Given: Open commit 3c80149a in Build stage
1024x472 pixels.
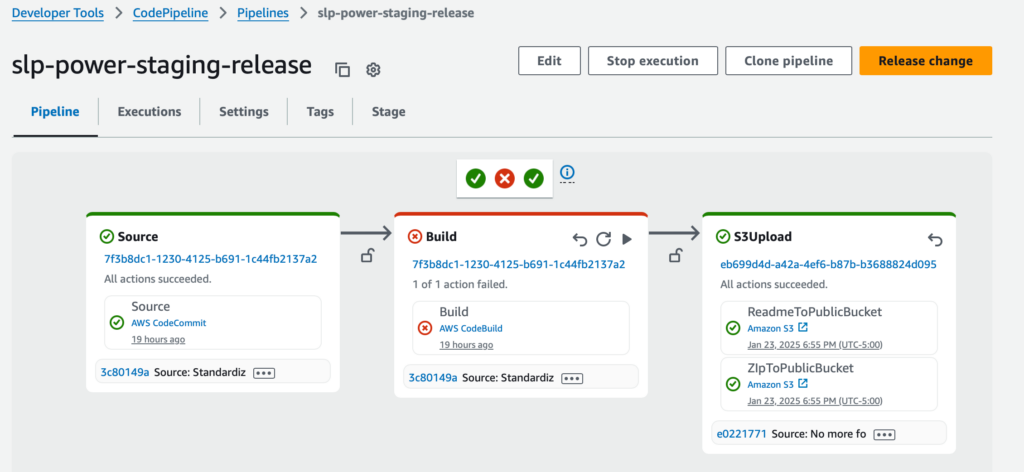Looking at the screenshot, I should (433, 377).
